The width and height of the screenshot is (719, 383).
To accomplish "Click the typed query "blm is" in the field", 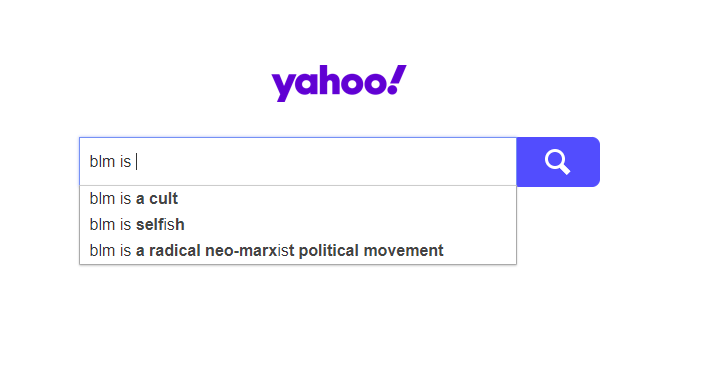I will point(110,161).
